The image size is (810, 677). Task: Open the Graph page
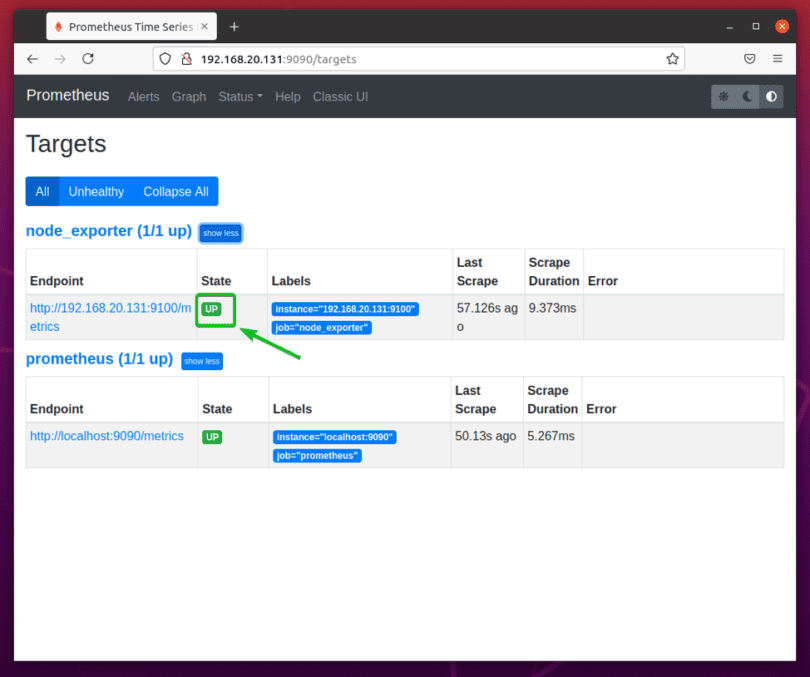(x=189, y=97)
